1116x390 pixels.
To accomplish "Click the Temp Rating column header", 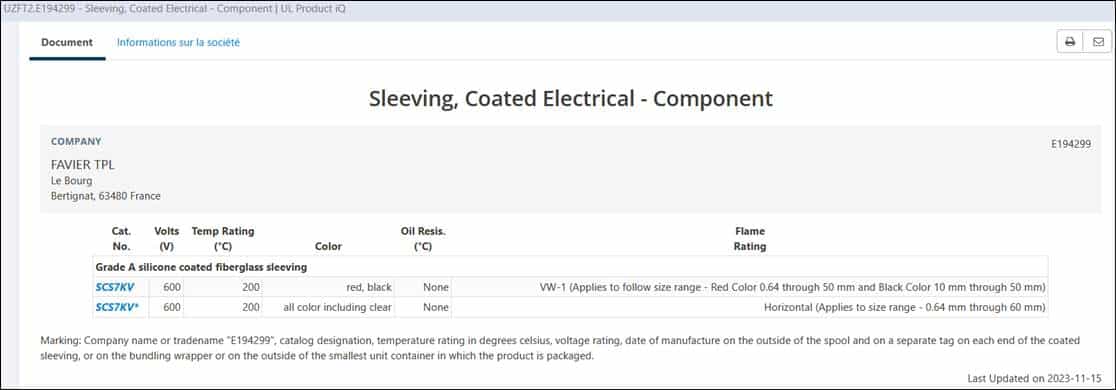I will click(x=223, y=239).
